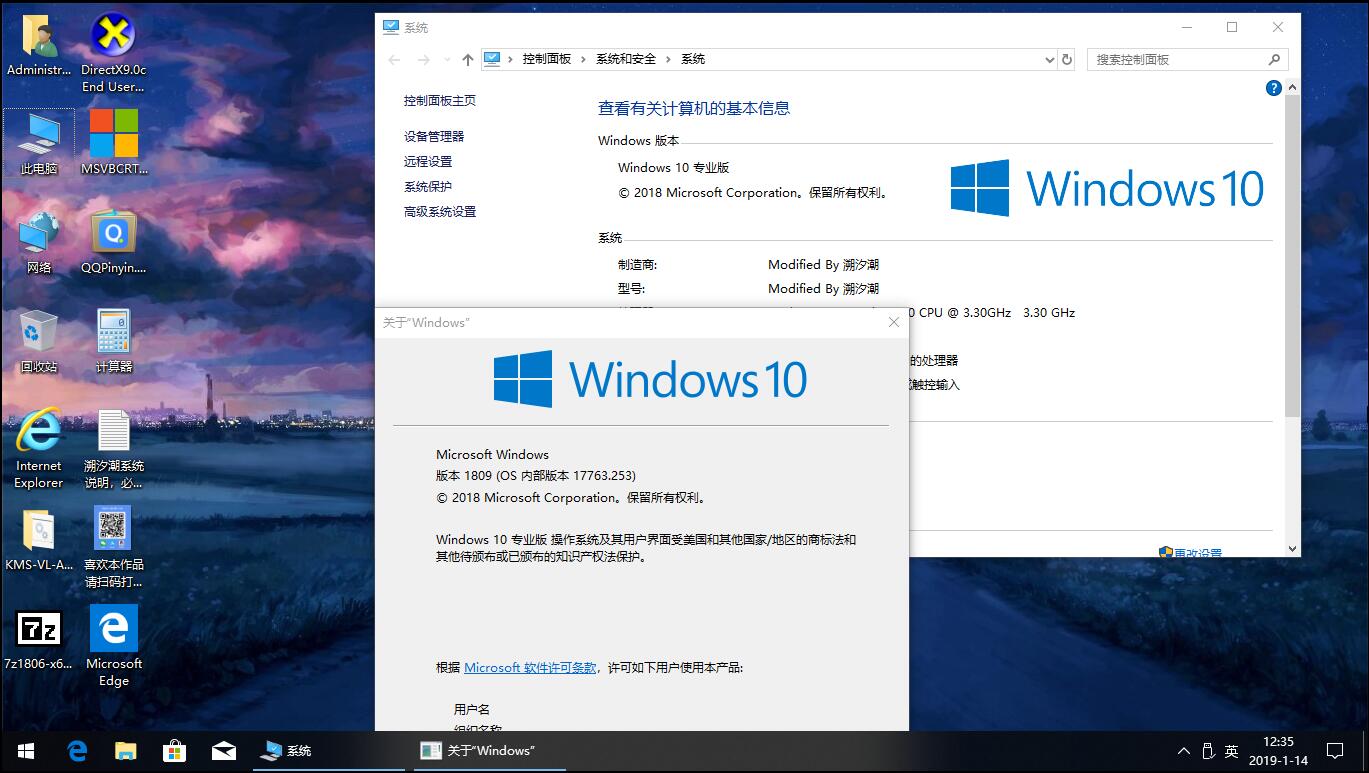Launch Microsoft Edge desktop icon

coord(113,646)
